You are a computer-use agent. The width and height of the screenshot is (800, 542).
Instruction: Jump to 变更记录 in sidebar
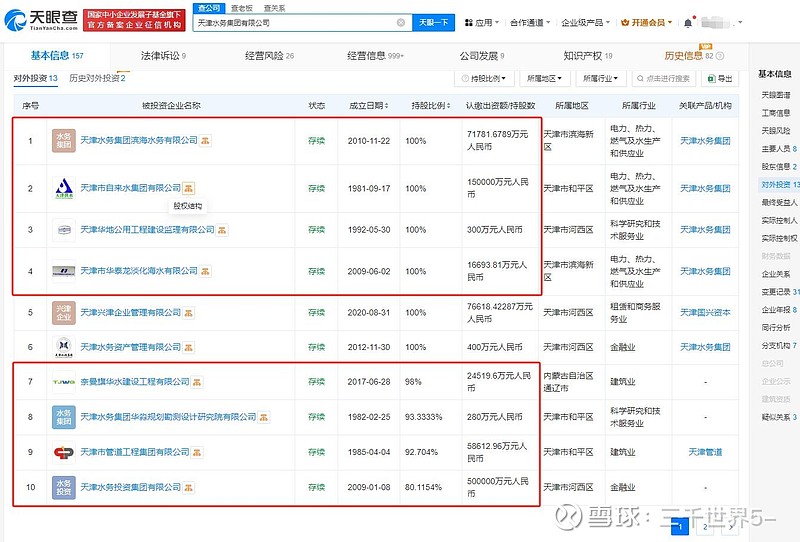780,292
